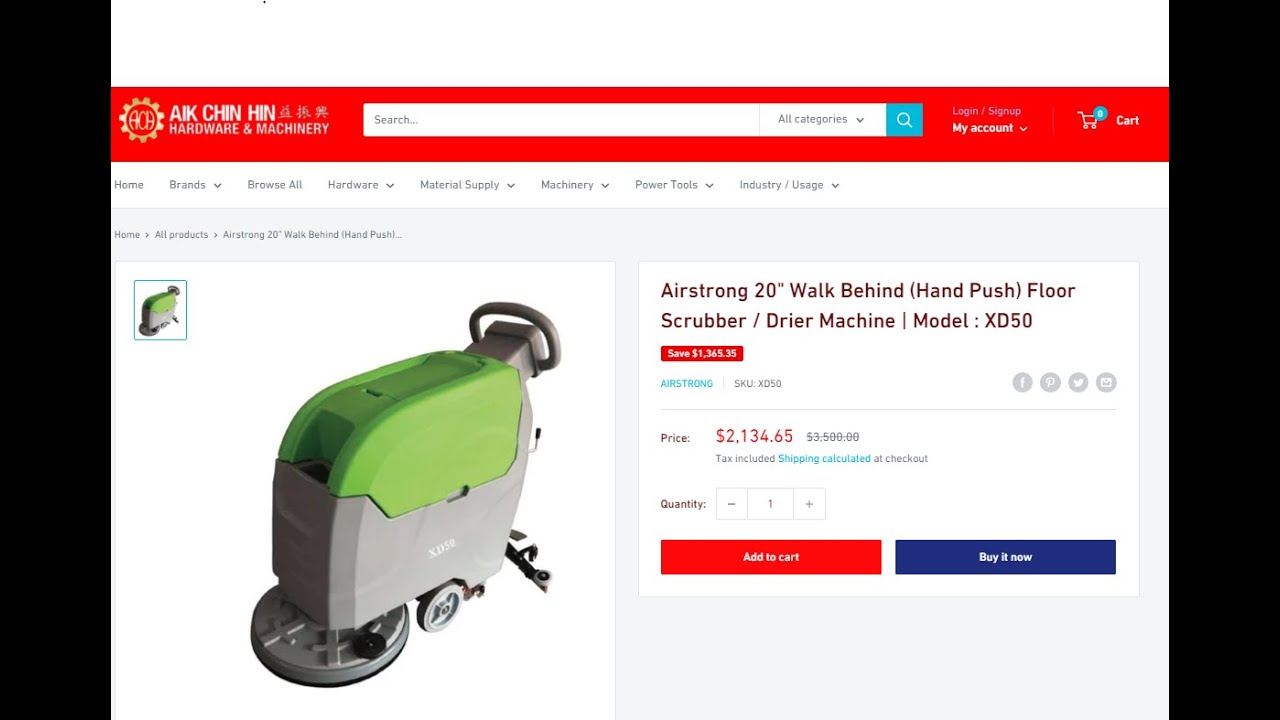The width and height of the screenshot is (1280, 720).
Task: Share product by email icon
Action: pos(1106,382)
